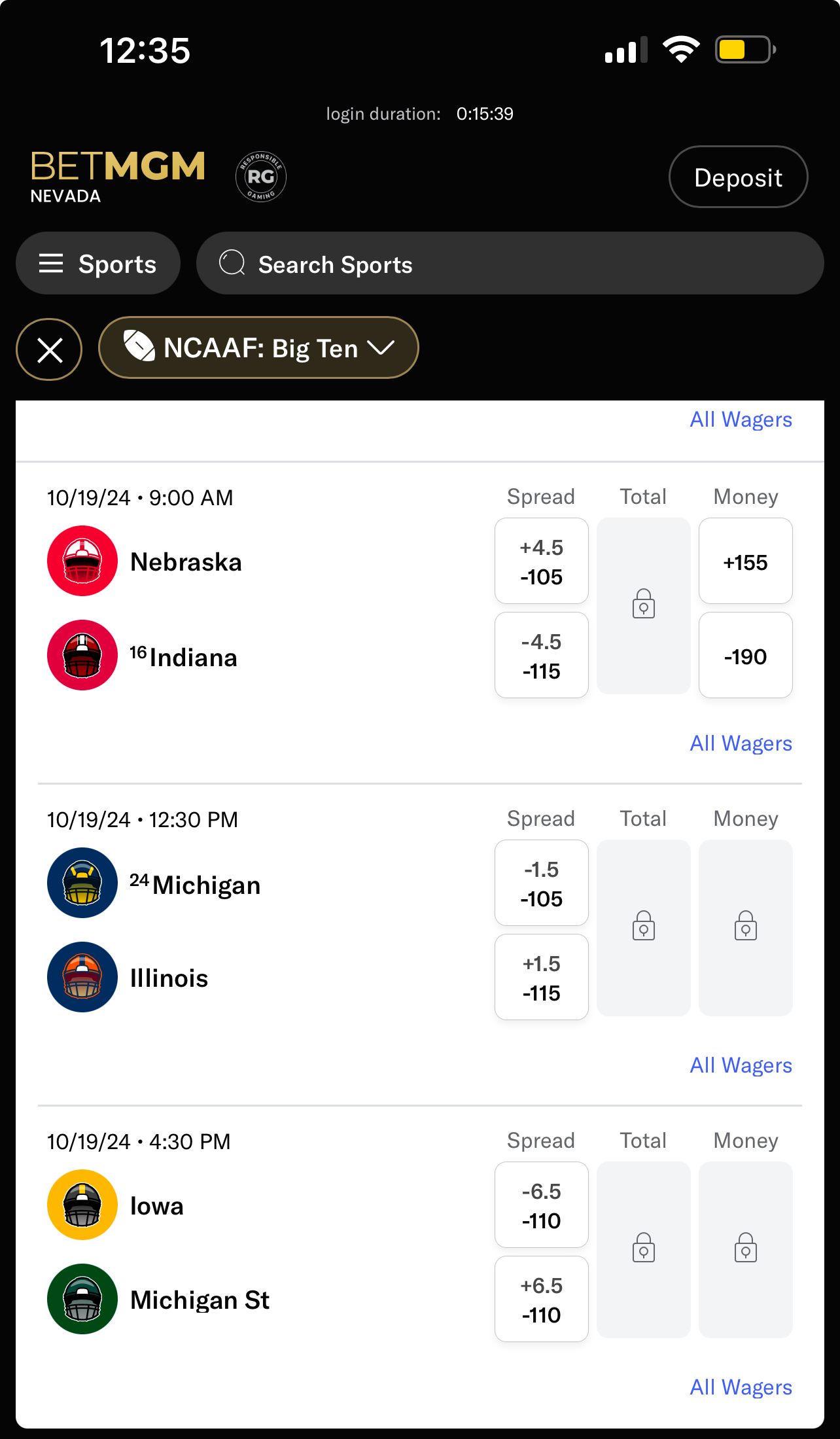This screenshot has width=840, height=1439.
Task: Tap the Illinois team helmet icon
Action: 82,977
